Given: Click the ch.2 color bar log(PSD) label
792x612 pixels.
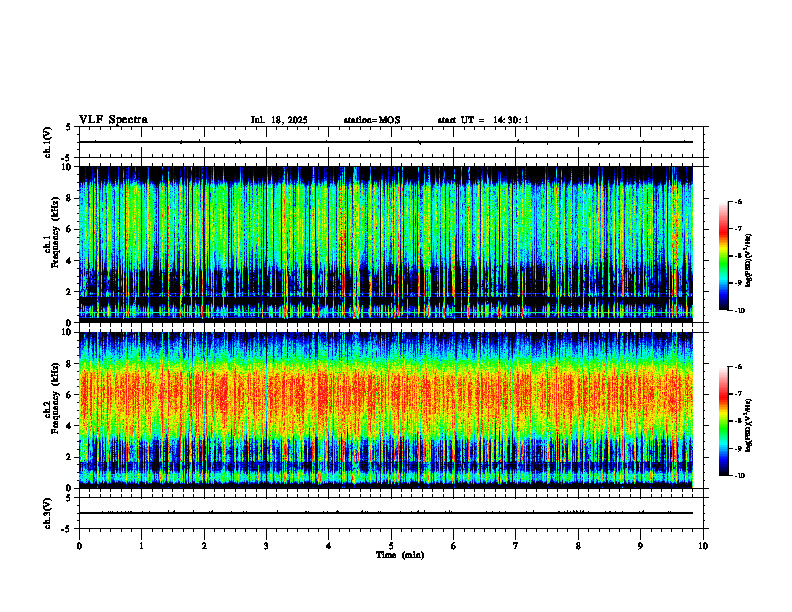Looking at the screenshot, I should [x=749, y=425].
